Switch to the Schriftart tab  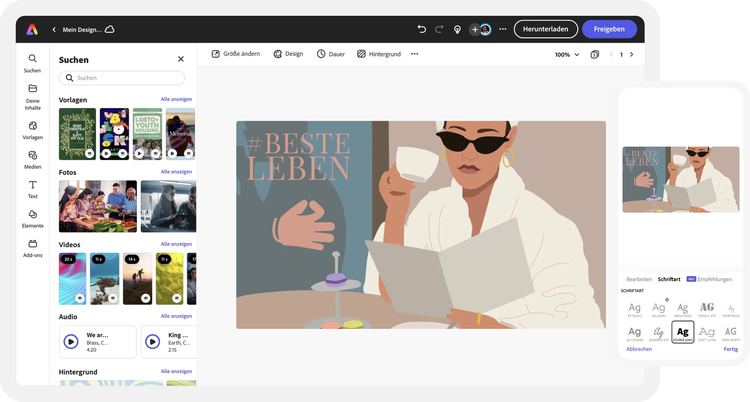coord(669,279)
